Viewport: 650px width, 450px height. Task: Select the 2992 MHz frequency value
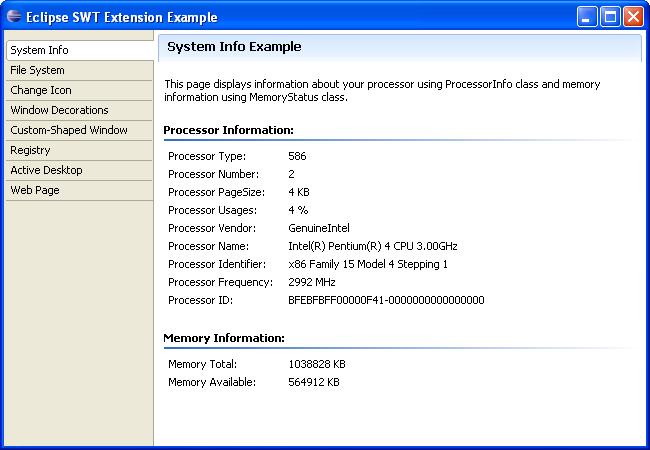[x=312, y=282]
